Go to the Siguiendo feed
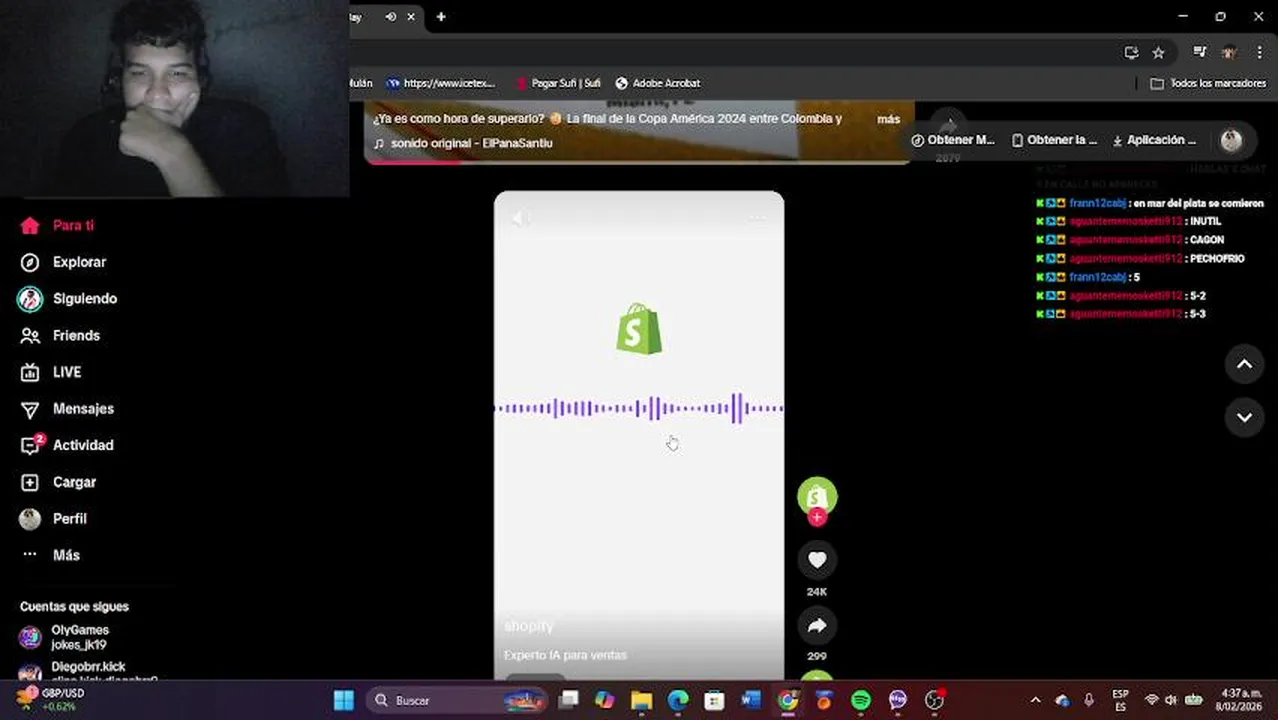 click(x=68, y=298)
